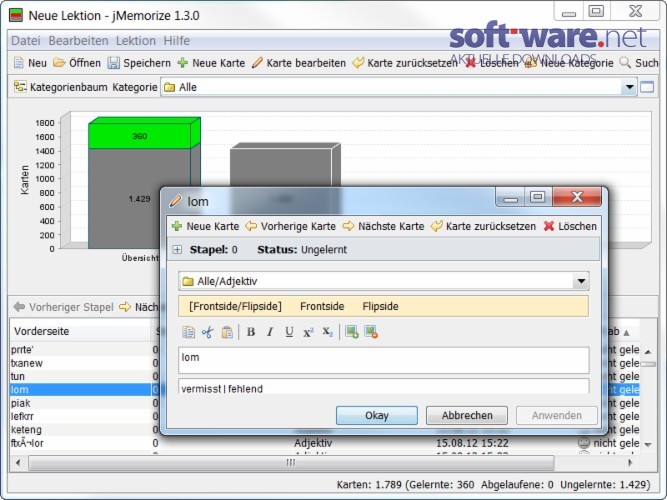Select the Frontside tab
This screenshot has width=667, height=500.
pos(322,306)
